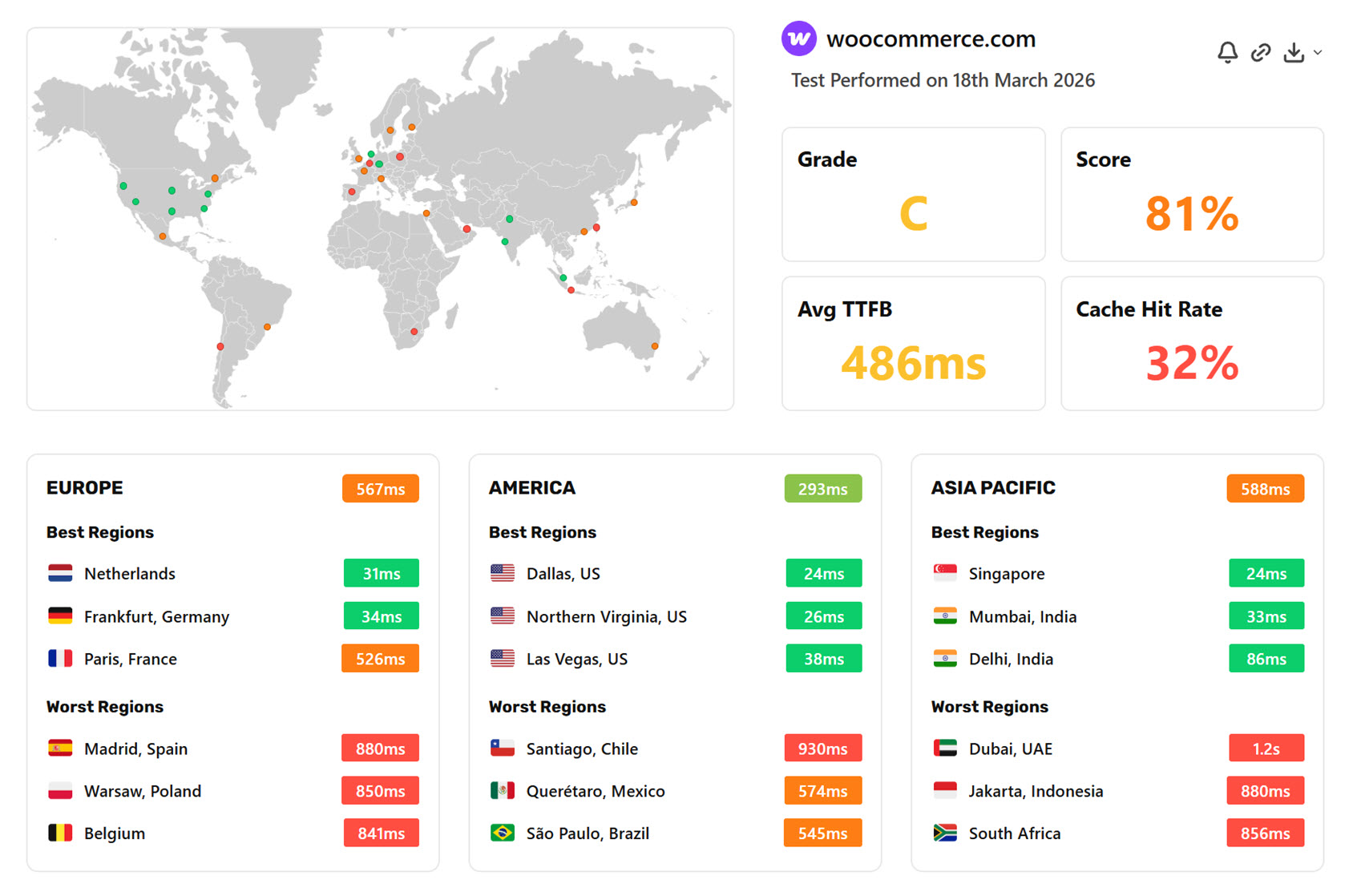Click the Netherlands flag icon
The height and width of the screenshot is (896, 1353).
(60, 574)
